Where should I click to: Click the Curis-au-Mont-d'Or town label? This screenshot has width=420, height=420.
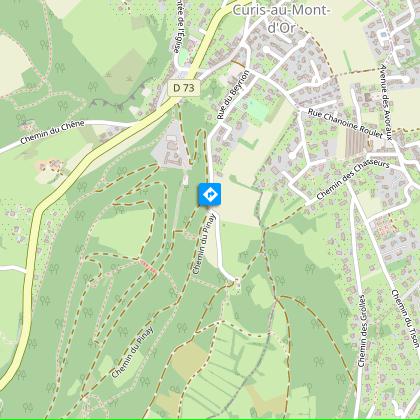point(281,18)
